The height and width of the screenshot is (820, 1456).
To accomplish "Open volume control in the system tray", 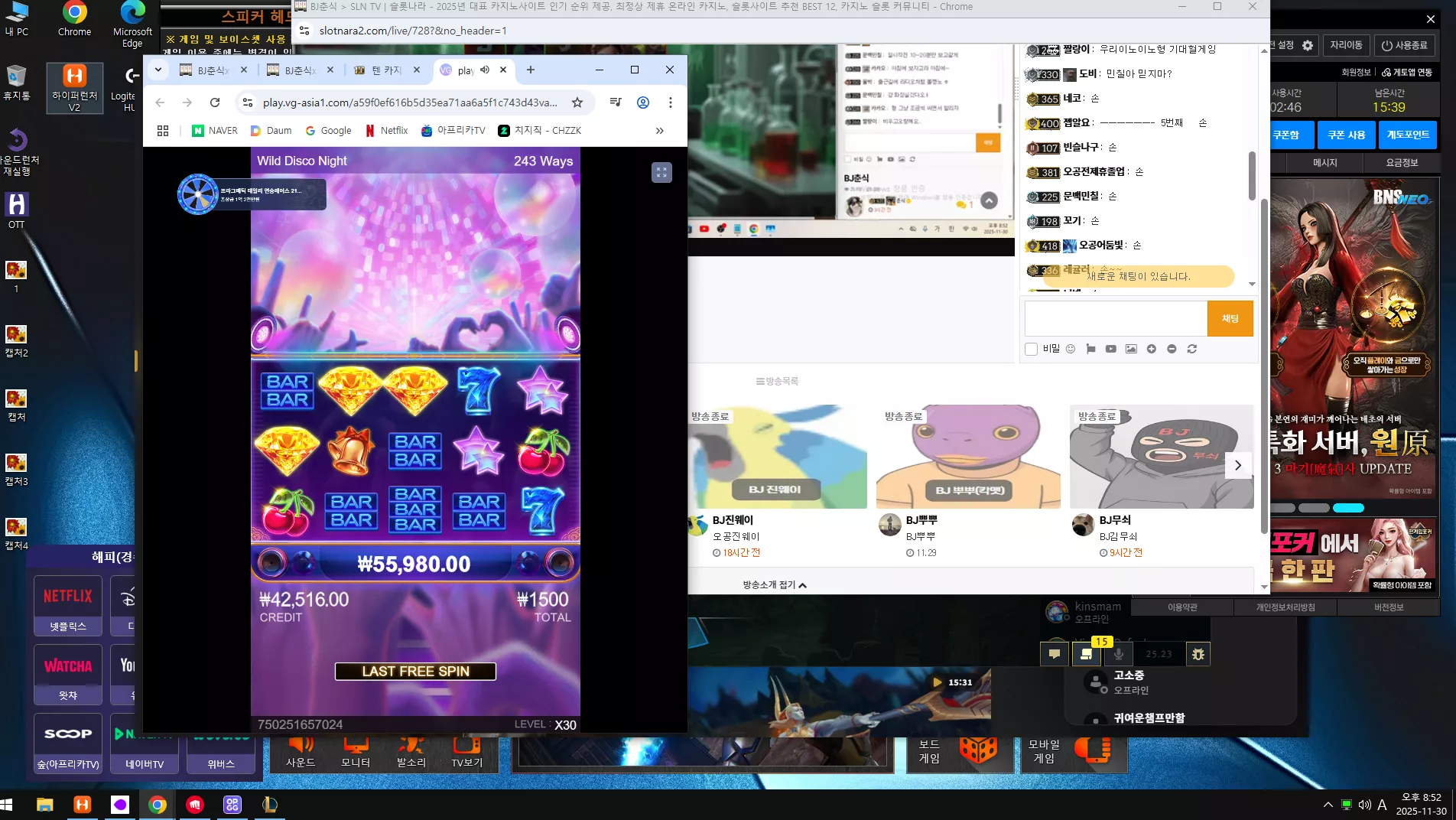I will click(x=1364, y=805).
